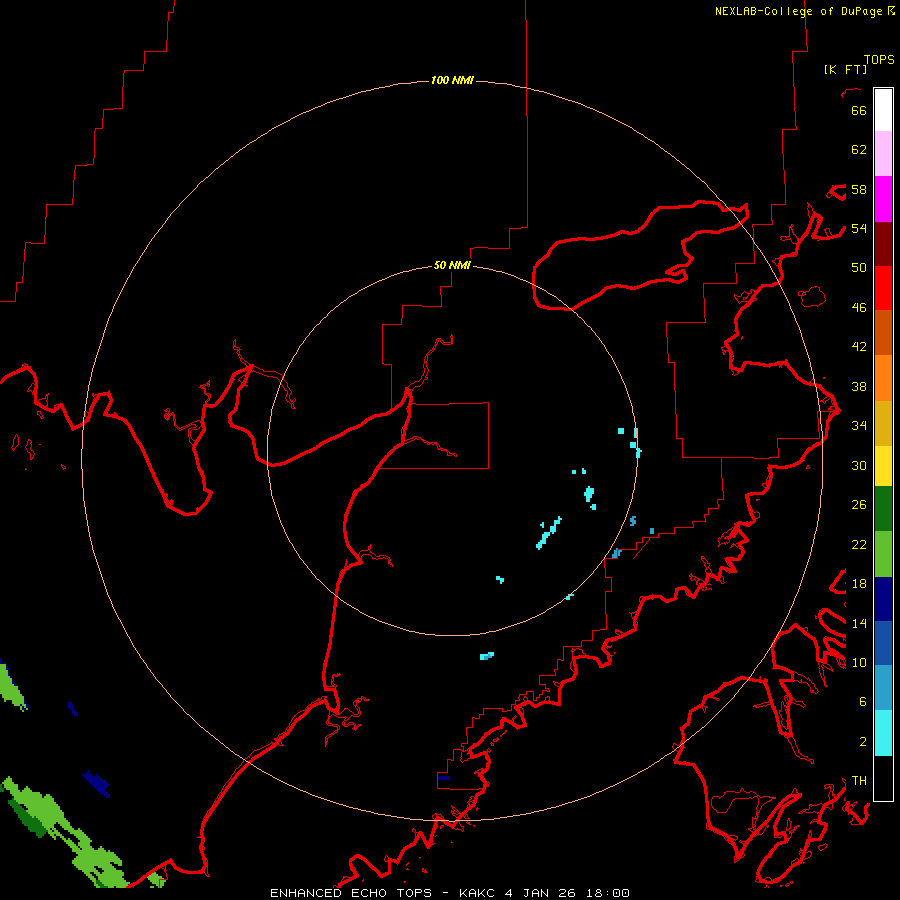This screenshot has width=900, height=900.
Task: Click the [K FT] units label
Action: point(845,69)
